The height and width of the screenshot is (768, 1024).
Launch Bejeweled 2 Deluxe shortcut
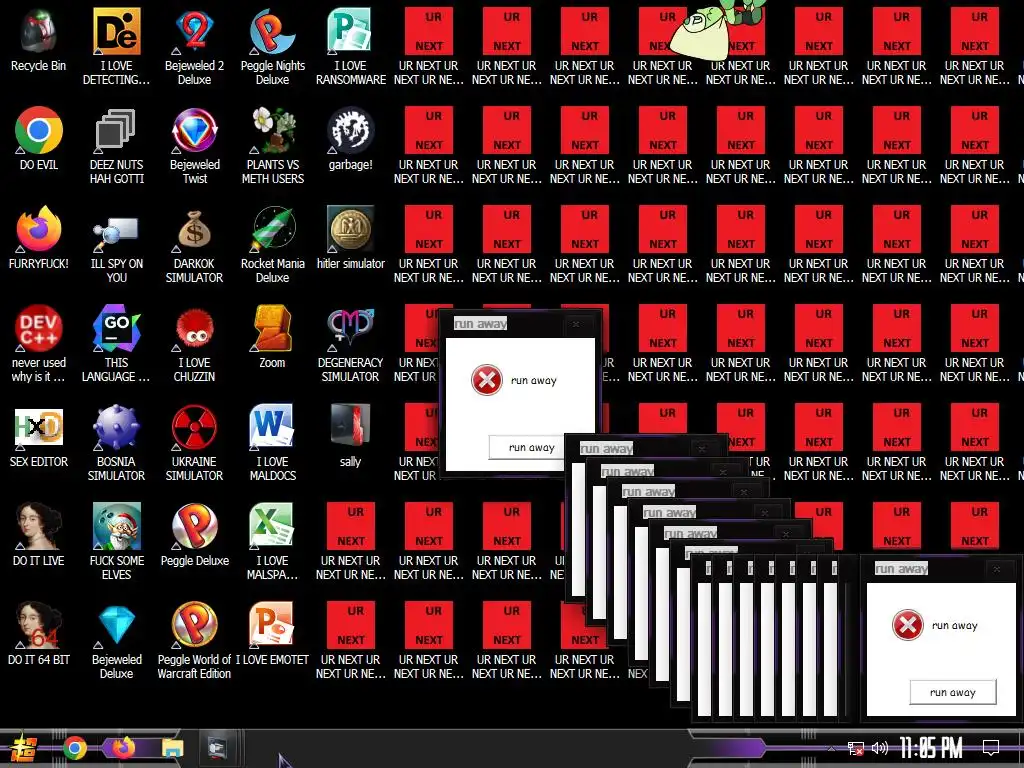coord(195,31)
